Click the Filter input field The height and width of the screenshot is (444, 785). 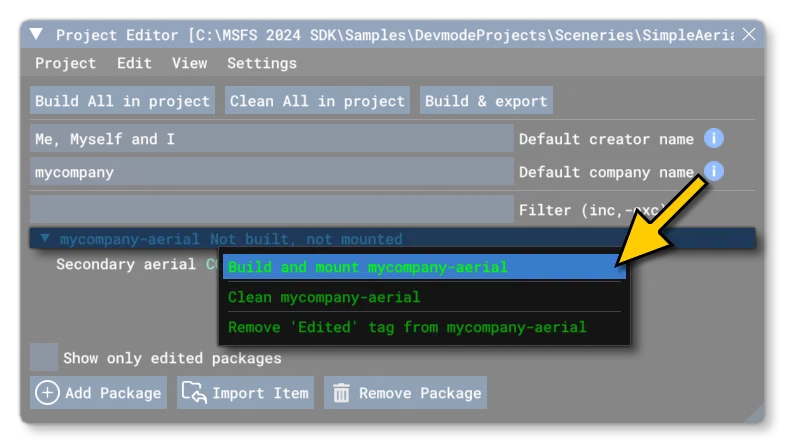[x=272, y=209]
